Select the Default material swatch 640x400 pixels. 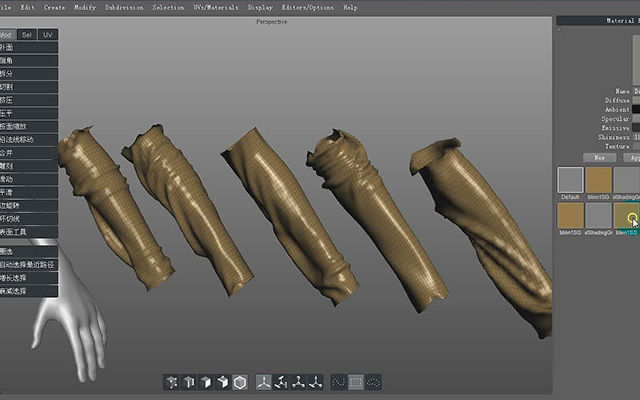(x=570, y=180)
